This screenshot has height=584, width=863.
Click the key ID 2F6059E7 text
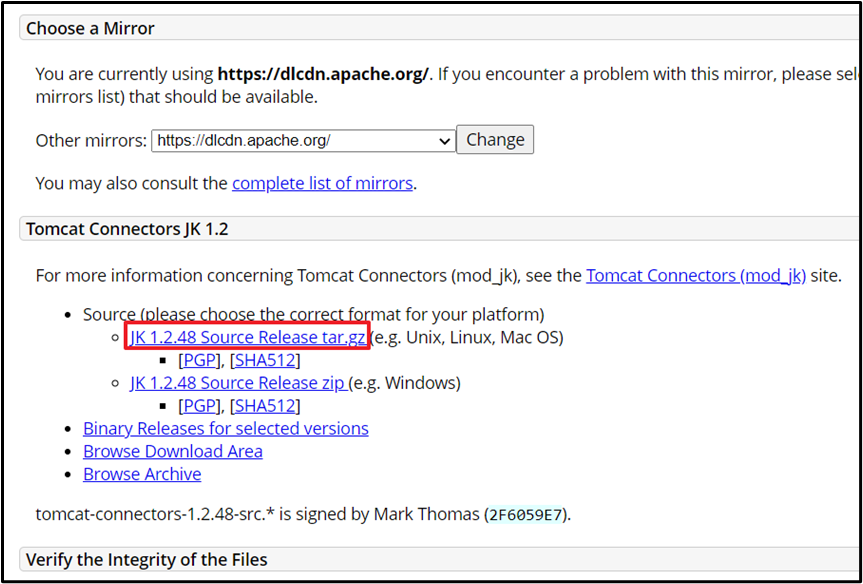[525, 516]
